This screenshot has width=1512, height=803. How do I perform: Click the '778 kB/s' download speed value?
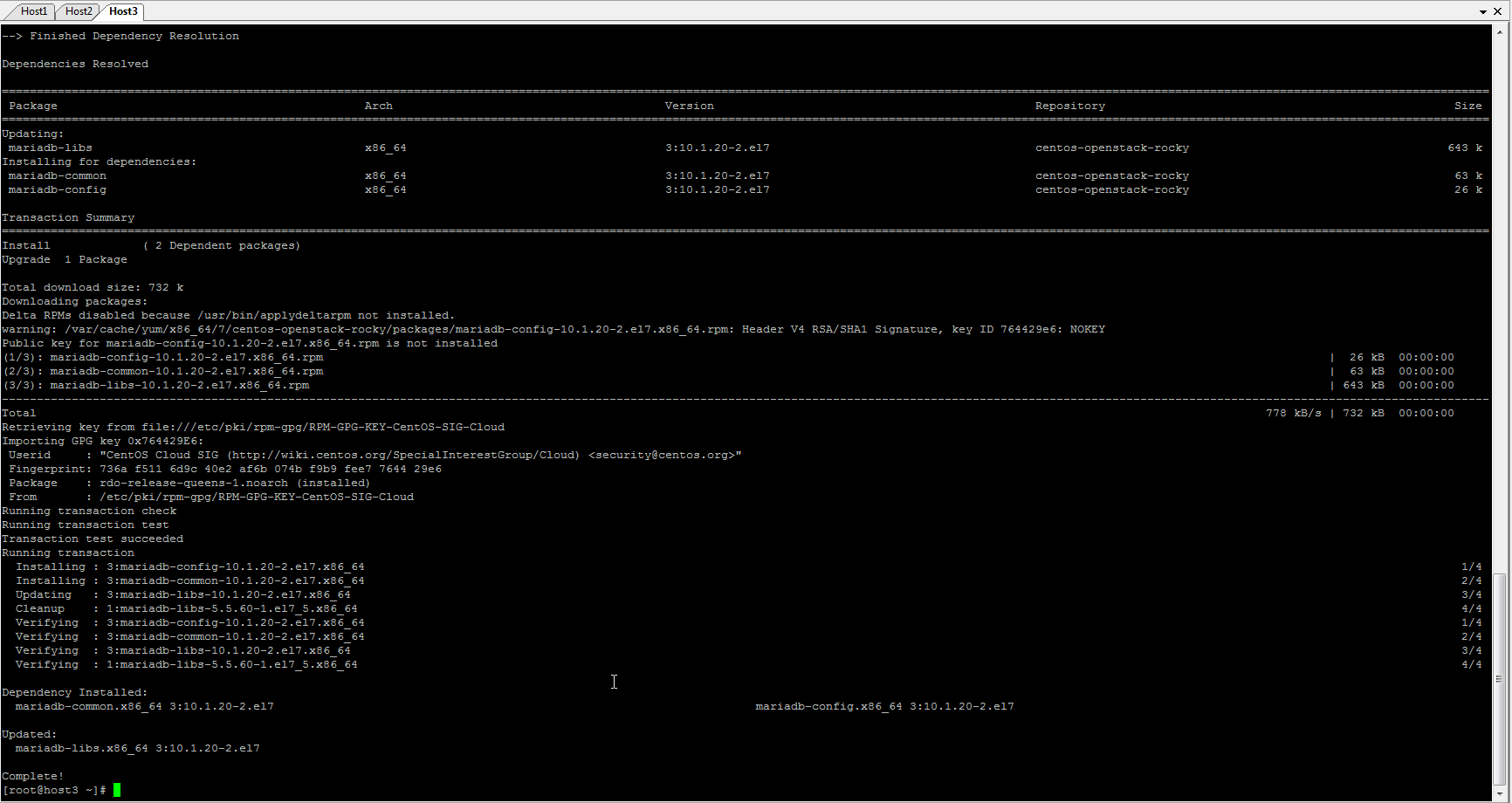click(1294, 413)
